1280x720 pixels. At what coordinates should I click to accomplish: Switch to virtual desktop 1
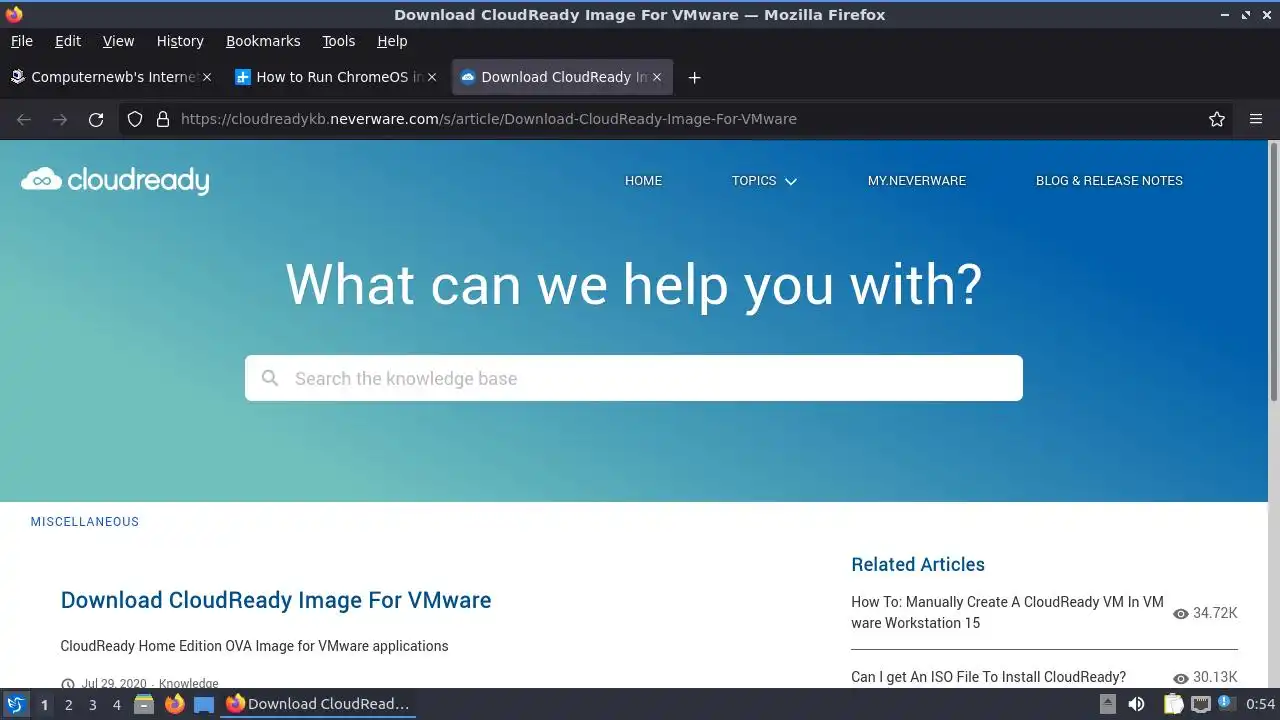[44, 704]
